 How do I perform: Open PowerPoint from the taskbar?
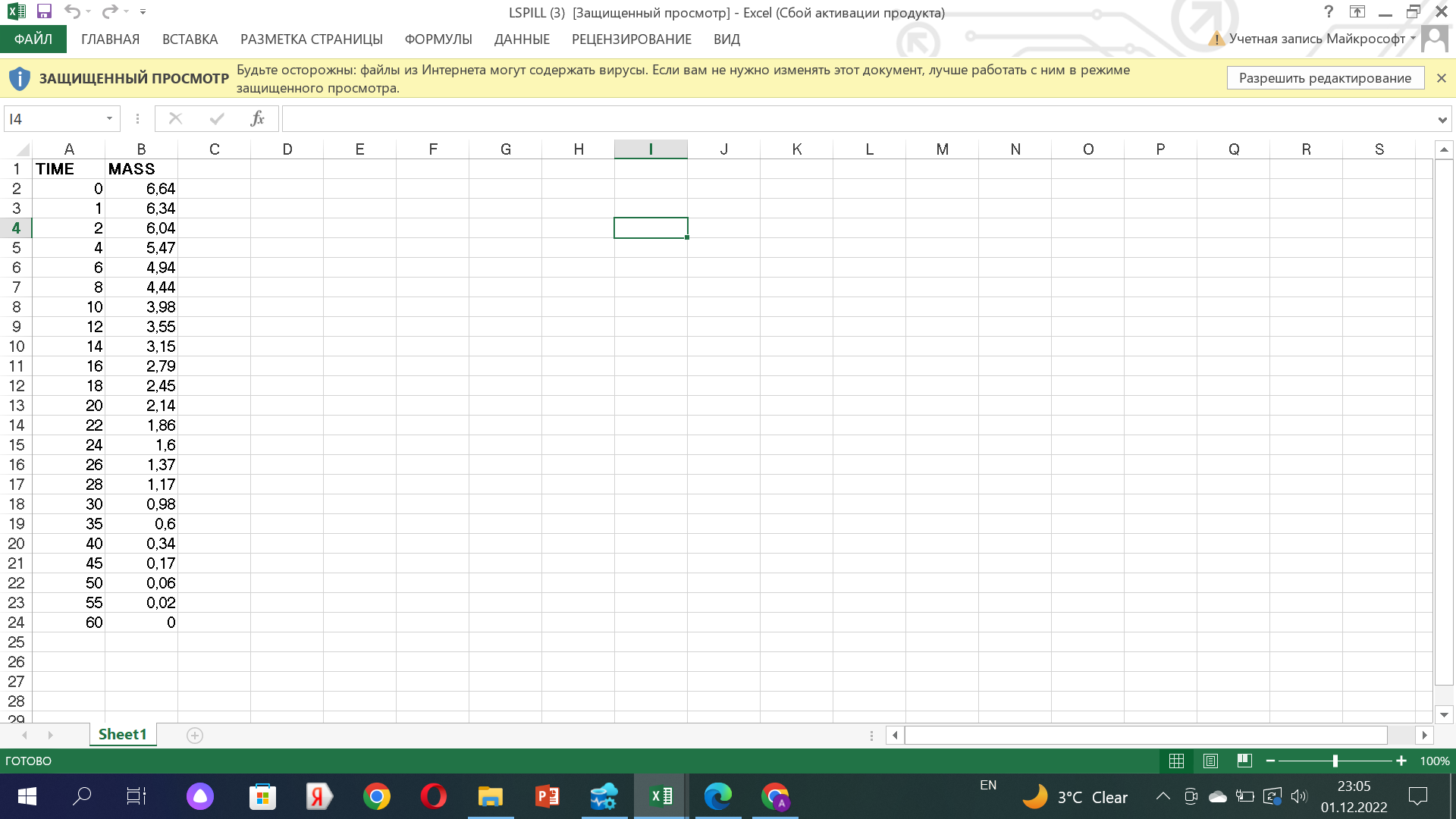pos(547,796)
